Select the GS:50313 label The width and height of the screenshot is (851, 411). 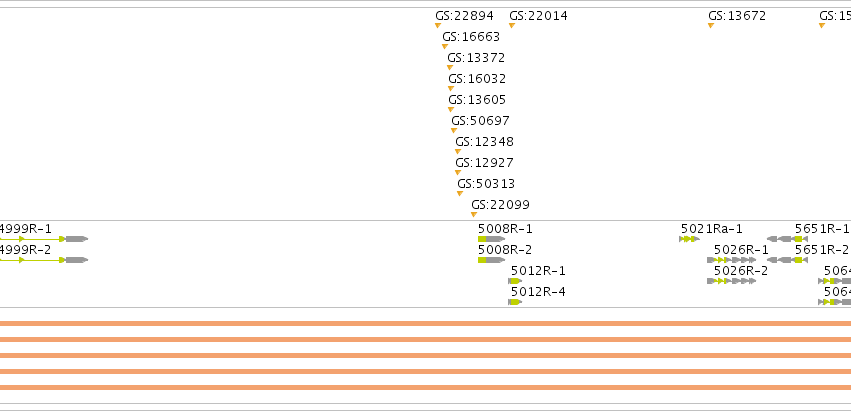[x=486, y=184]
